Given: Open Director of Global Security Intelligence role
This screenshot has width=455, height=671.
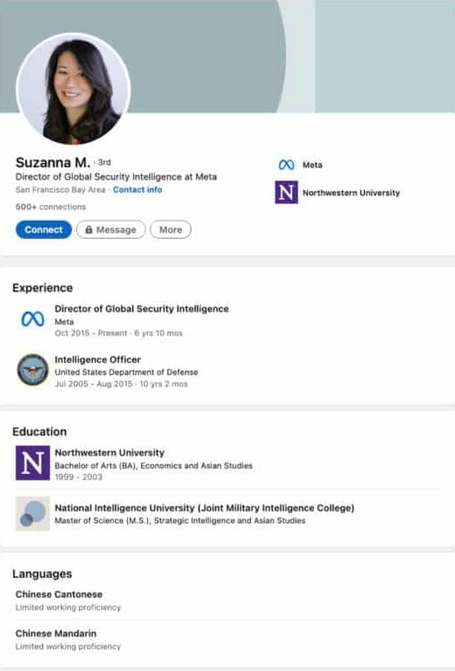Looking at the screenshot, I should [142, 309].
